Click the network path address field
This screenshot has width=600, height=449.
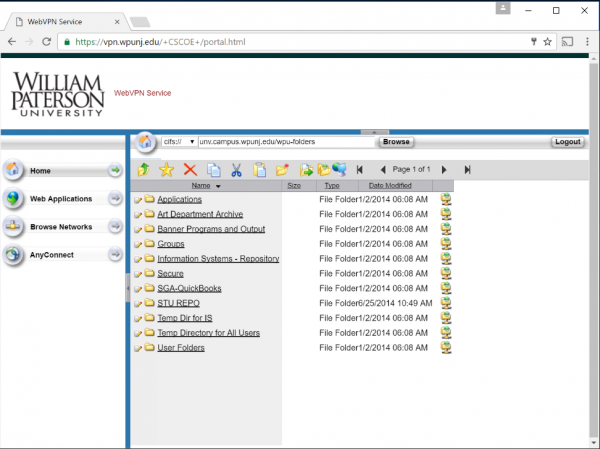(286, 142)
